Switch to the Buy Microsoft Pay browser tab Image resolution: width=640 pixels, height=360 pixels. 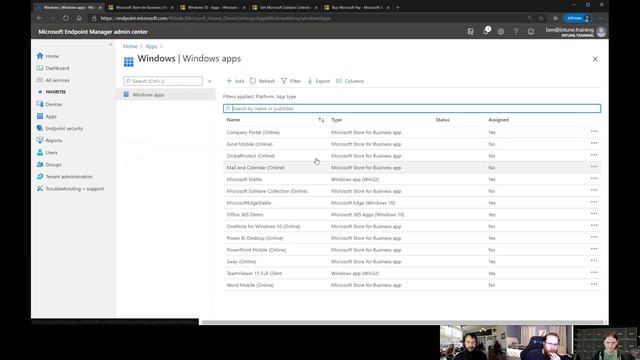click(357, 7)
